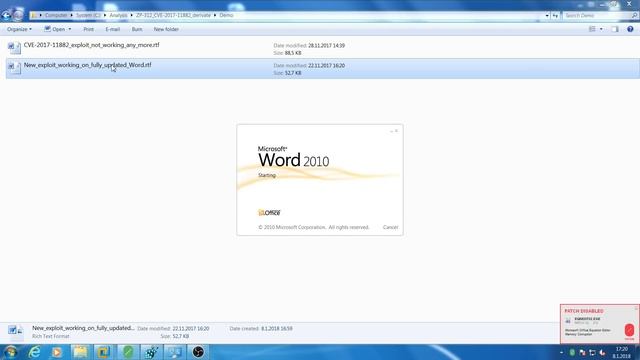This screenshot has height=360, width=640.
Task: Toggle the preview pane icon
Action: tap(615, 29)
